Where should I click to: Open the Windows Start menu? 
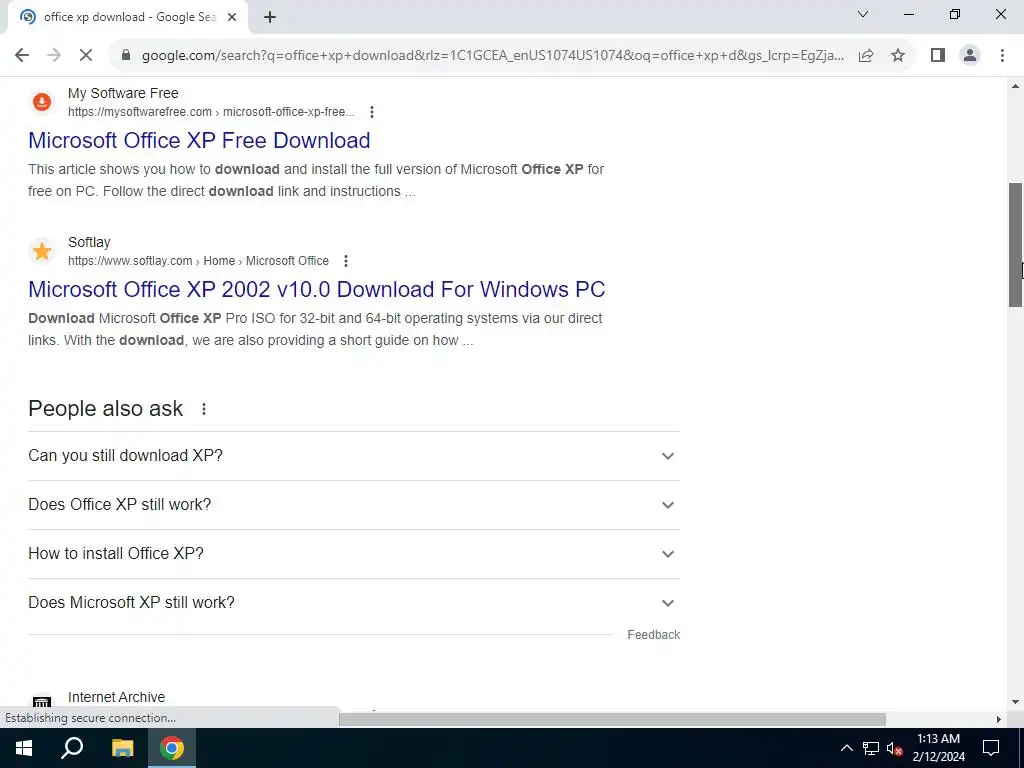pos(24,748)
